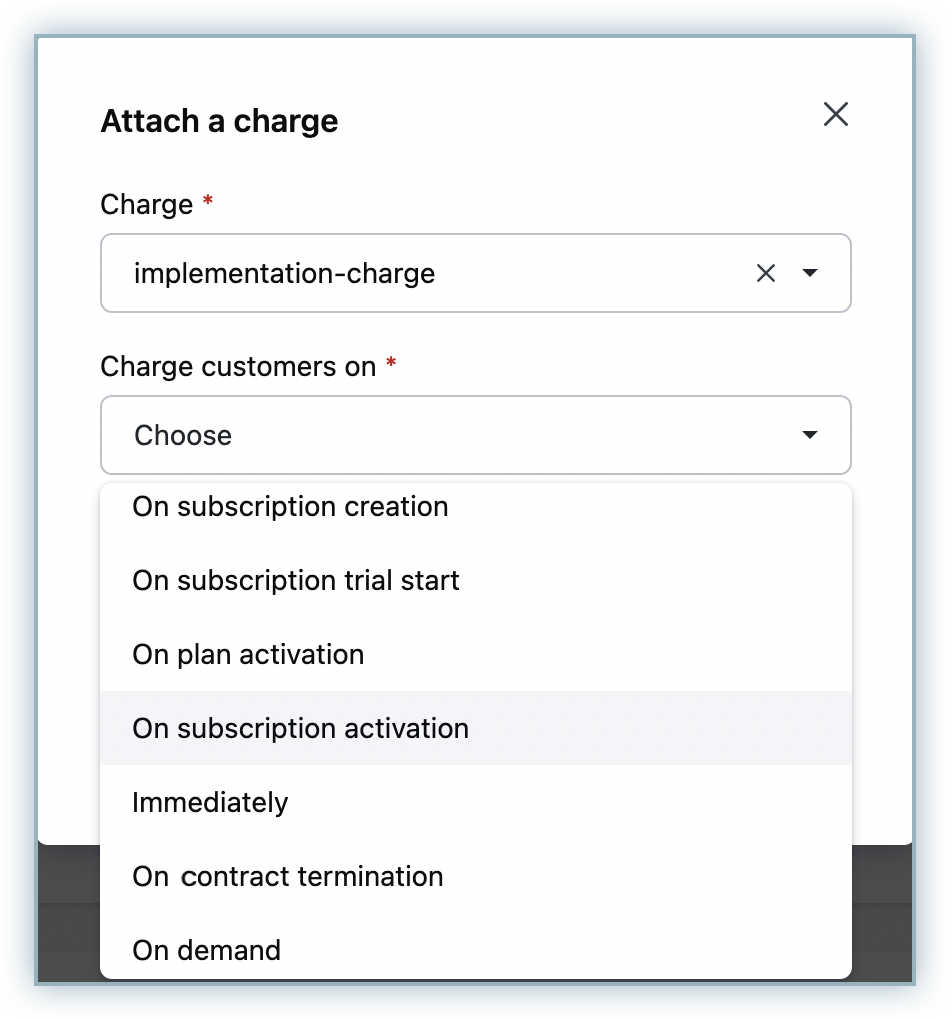Click the Charge customers on label
950x1020 pixels.
point(238,367)
